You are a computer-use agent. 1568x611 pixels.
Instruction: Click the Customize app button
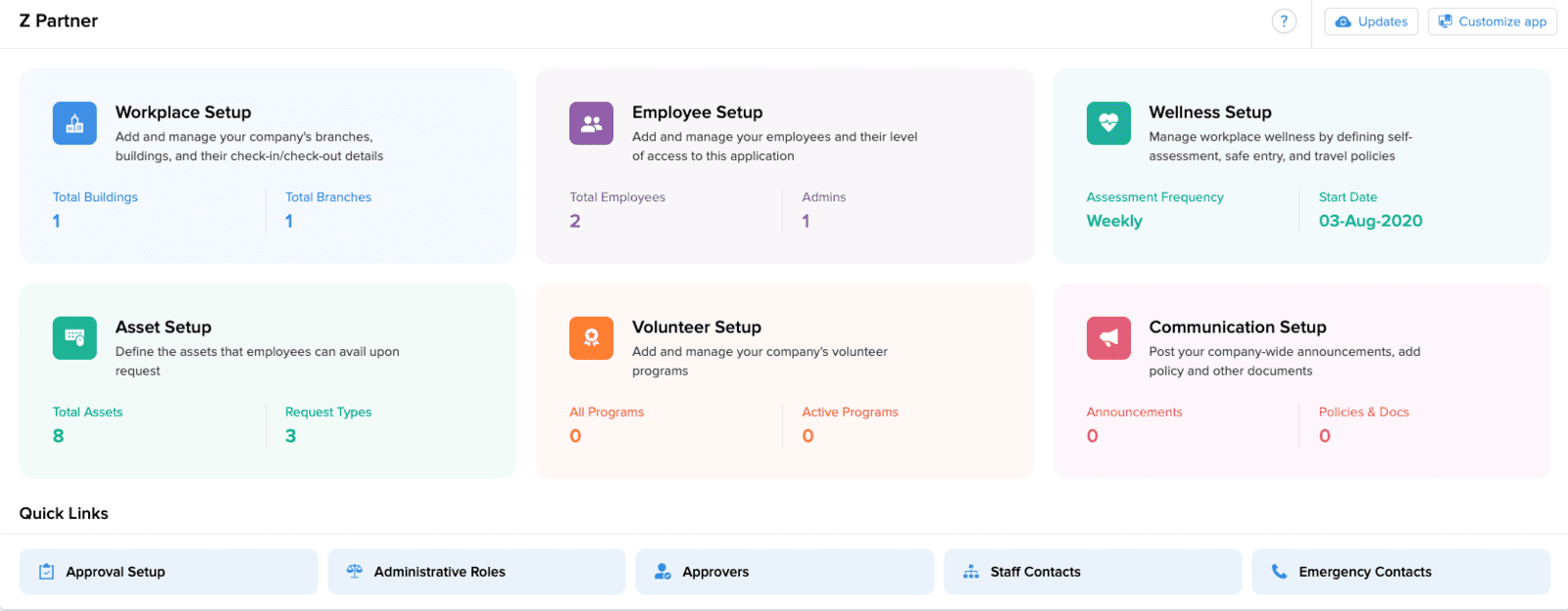(1492, 22)
